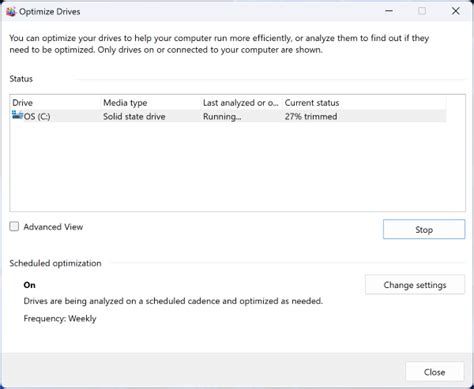Click the Solid state drive media type cell
The image size is (474, 389).
click(134, 117)
